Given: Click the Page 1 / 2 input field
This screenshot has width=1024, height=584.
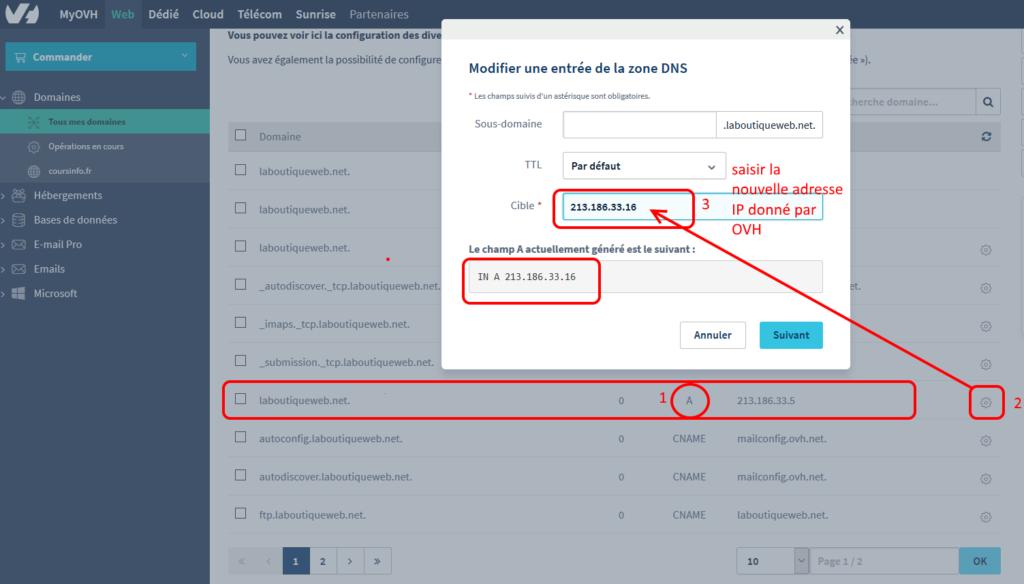Looking at the screenshot, I should coord(884,561).
